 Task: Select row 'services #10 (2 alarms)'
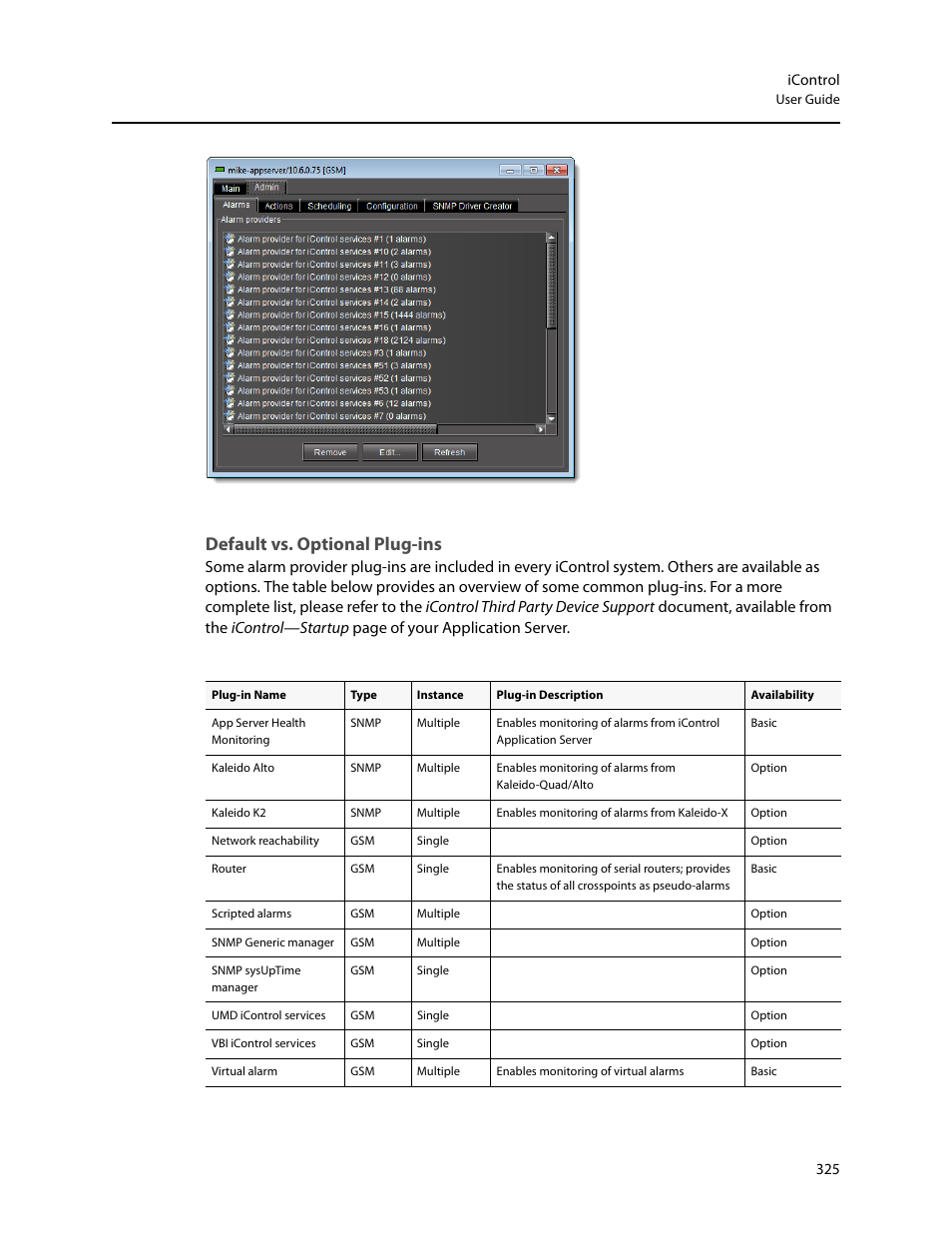[x=384, y=252]
